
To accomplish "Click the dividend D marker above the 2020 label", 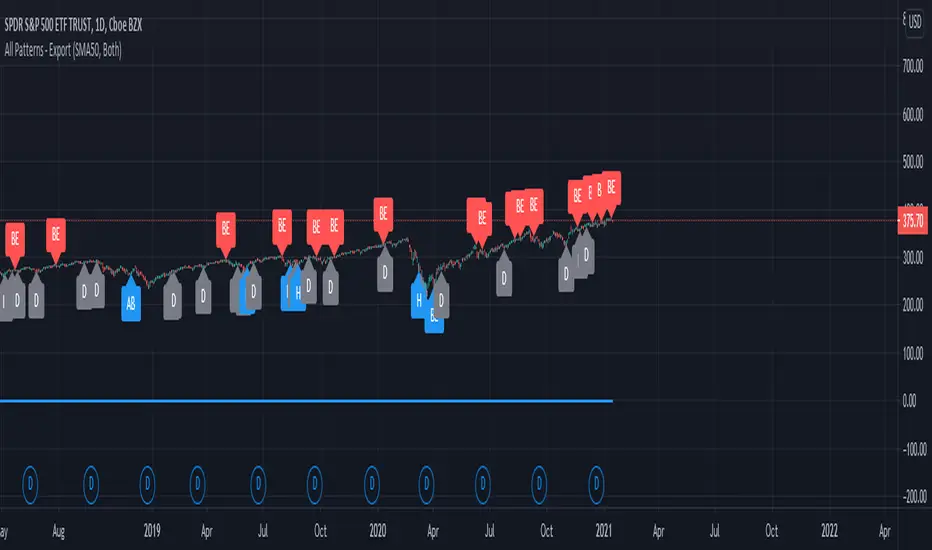I will [x=372, y=485].
